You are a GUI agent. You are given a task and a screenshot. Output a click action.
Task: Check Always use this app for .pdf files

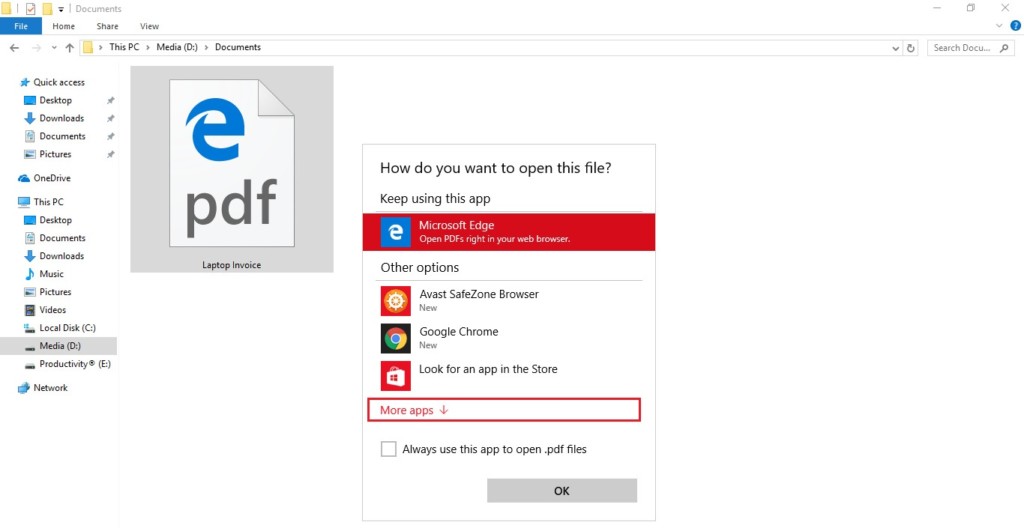pyautogui.click(x=388, y=449)
